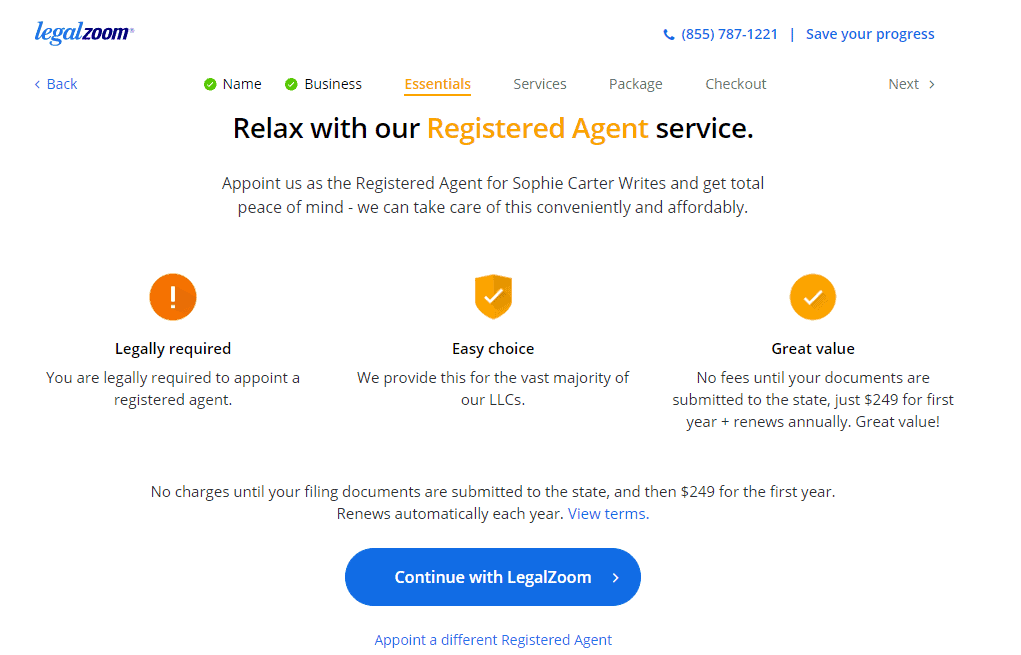The image size is (1021, 655).
Task: Click the phone handset icon
Action: 669,35
